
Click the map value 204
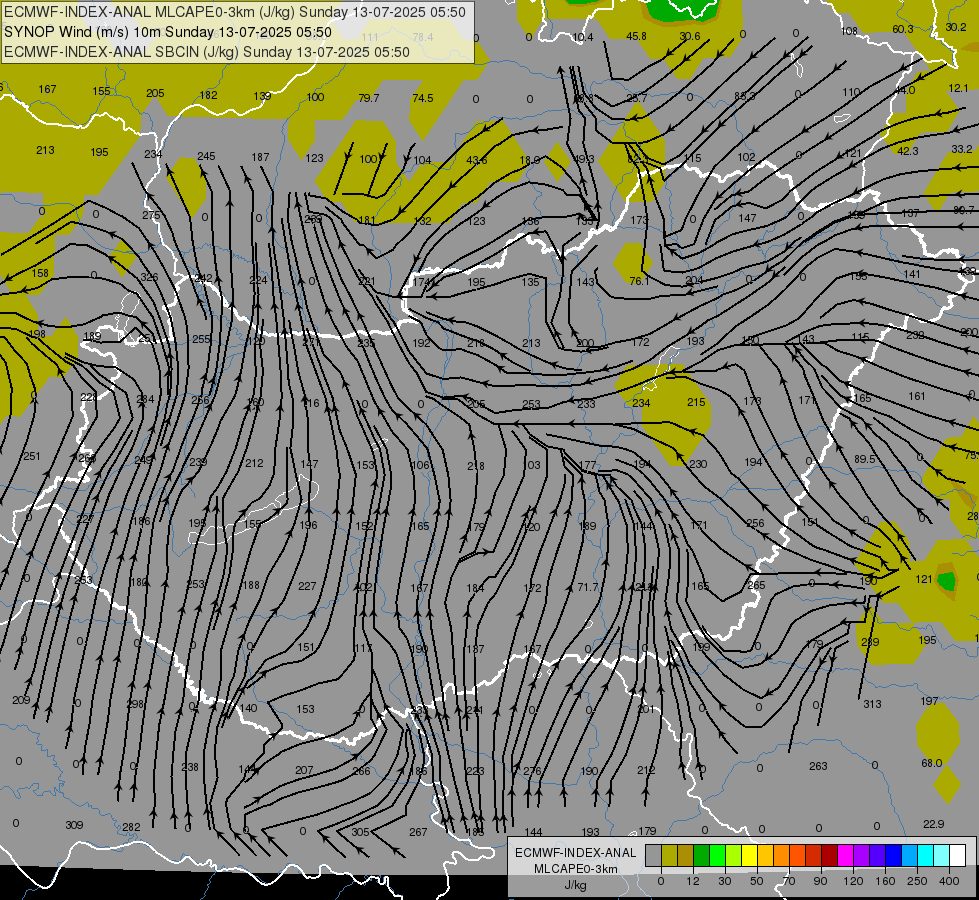694,280
